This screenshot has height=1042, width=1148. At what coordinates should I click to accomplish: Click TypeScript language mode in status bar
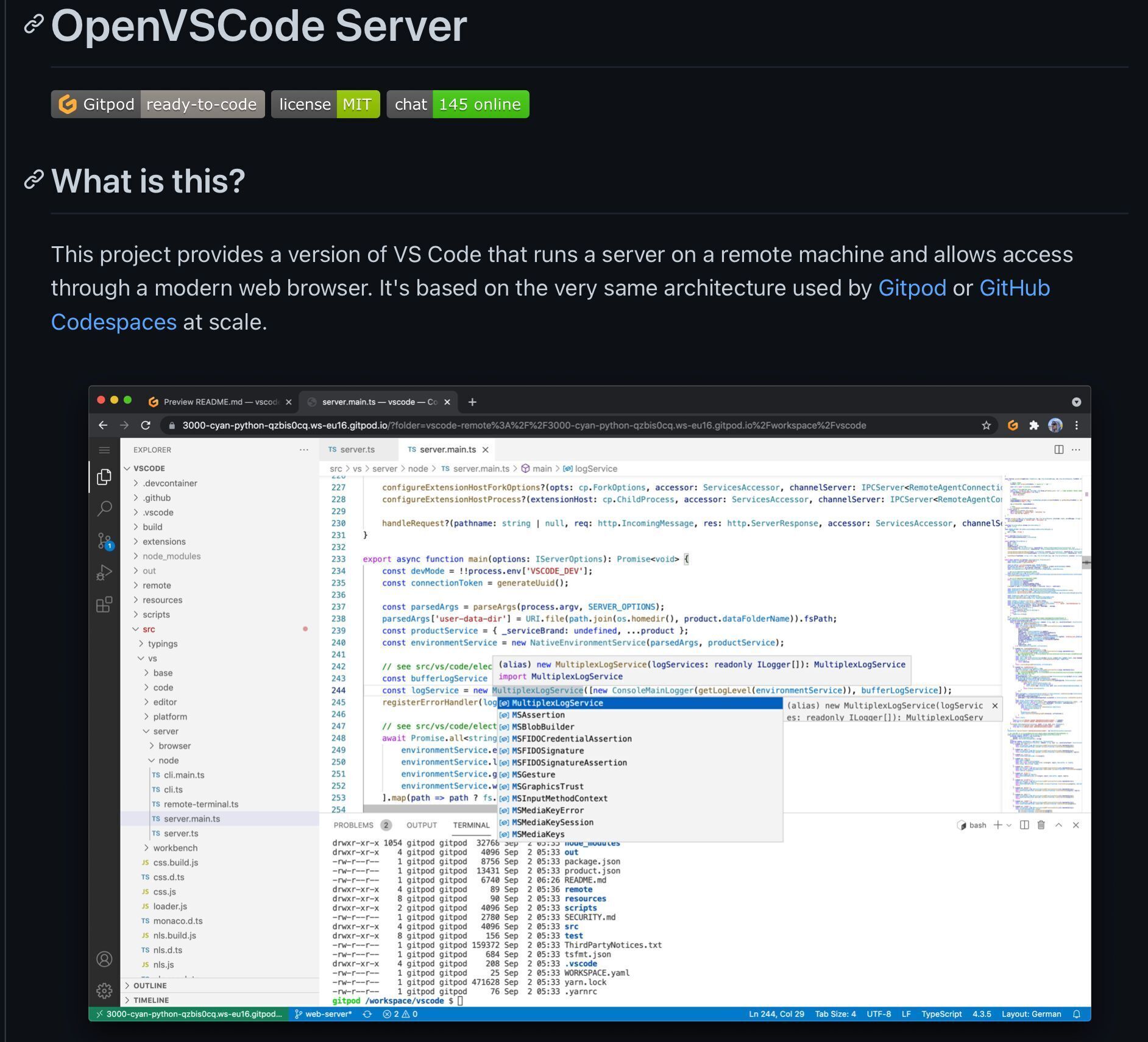click(x=941, y=1015)
